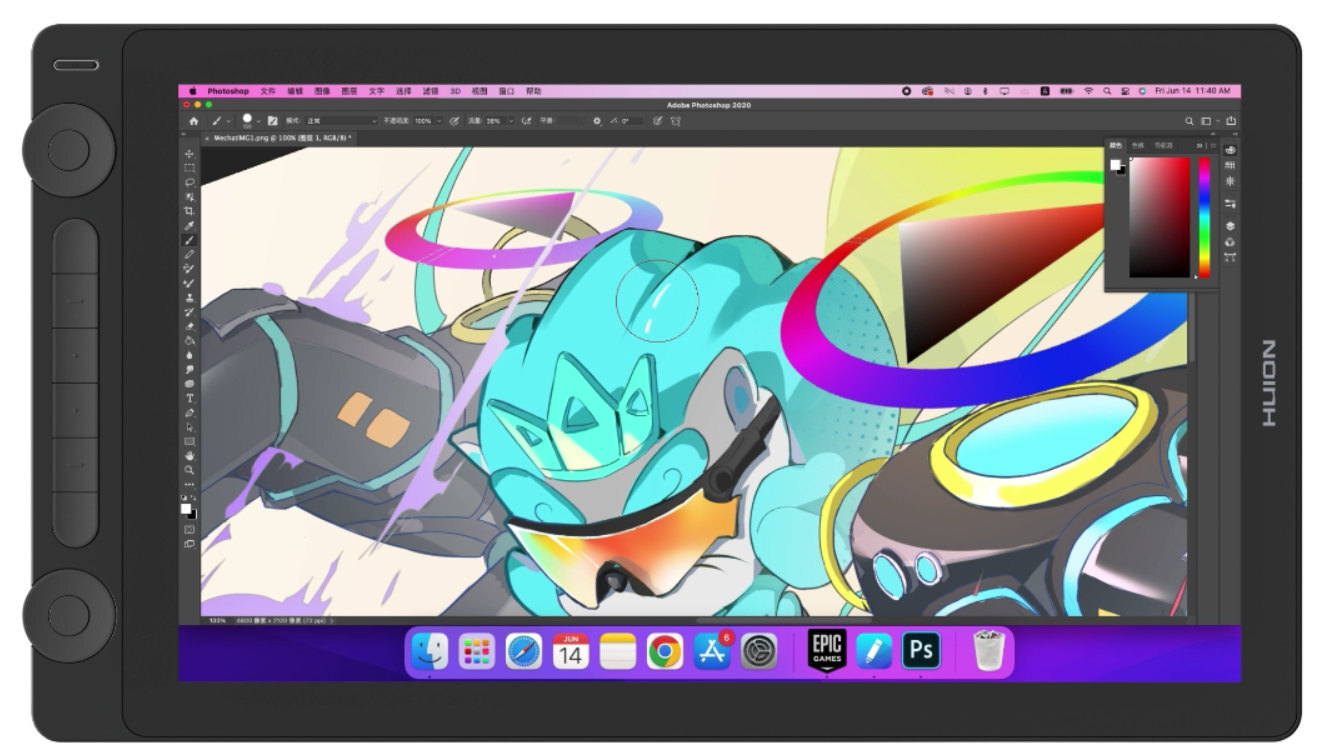1325x752 pixels.
Task: Open Google Chrome from the Dock
Action: pos(665,652)
